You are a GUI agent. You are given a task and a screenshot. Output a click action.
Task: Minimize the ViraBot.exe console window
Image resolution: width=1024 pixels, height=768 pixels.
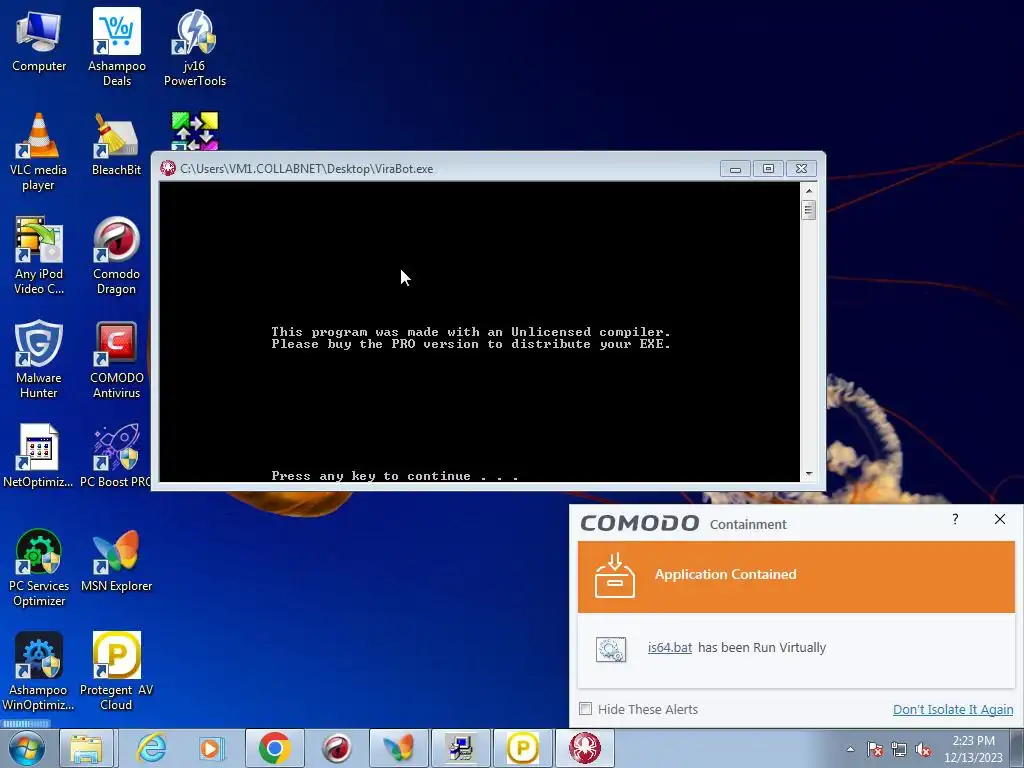(x=735, y=169)
